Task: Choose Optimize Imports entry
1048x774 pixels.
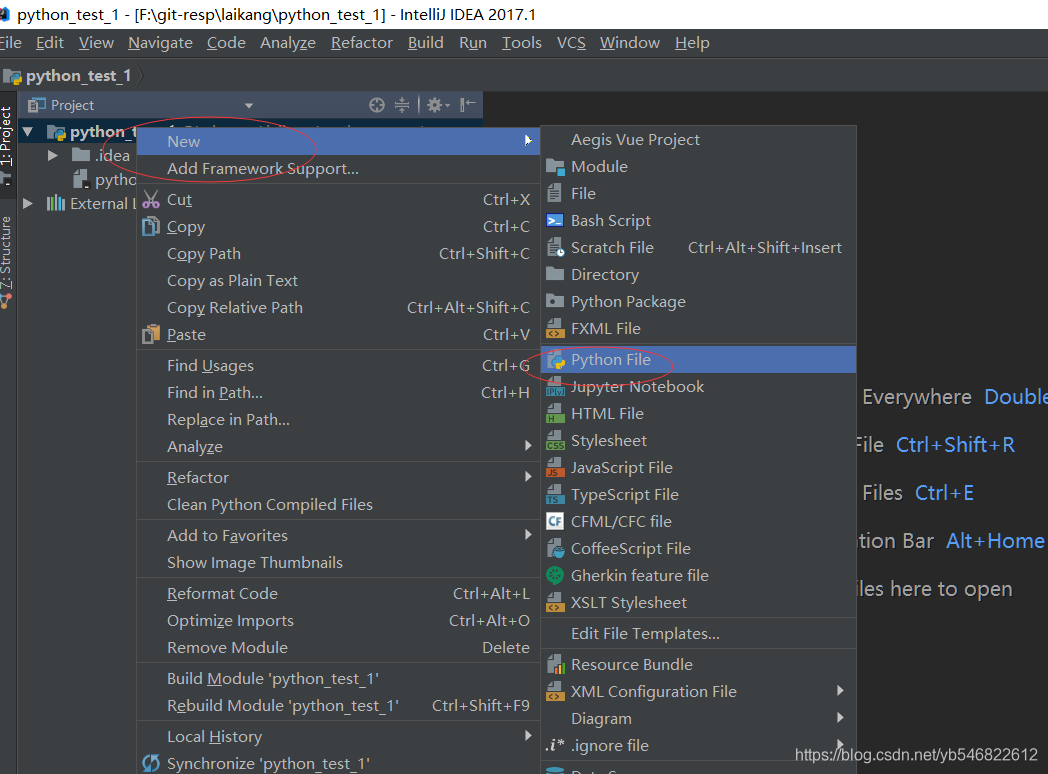Action: 338,621
